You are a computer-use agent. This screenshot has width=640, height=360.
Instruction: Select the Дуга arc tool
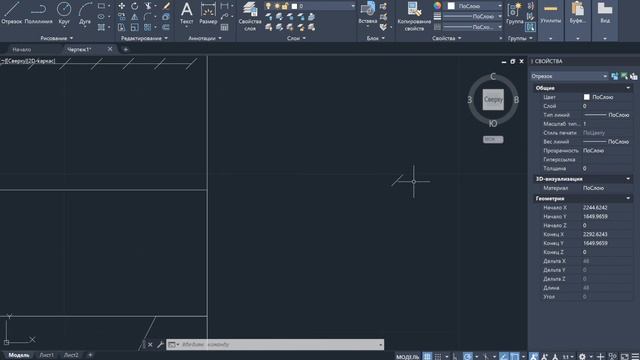(x=85, y=13)
